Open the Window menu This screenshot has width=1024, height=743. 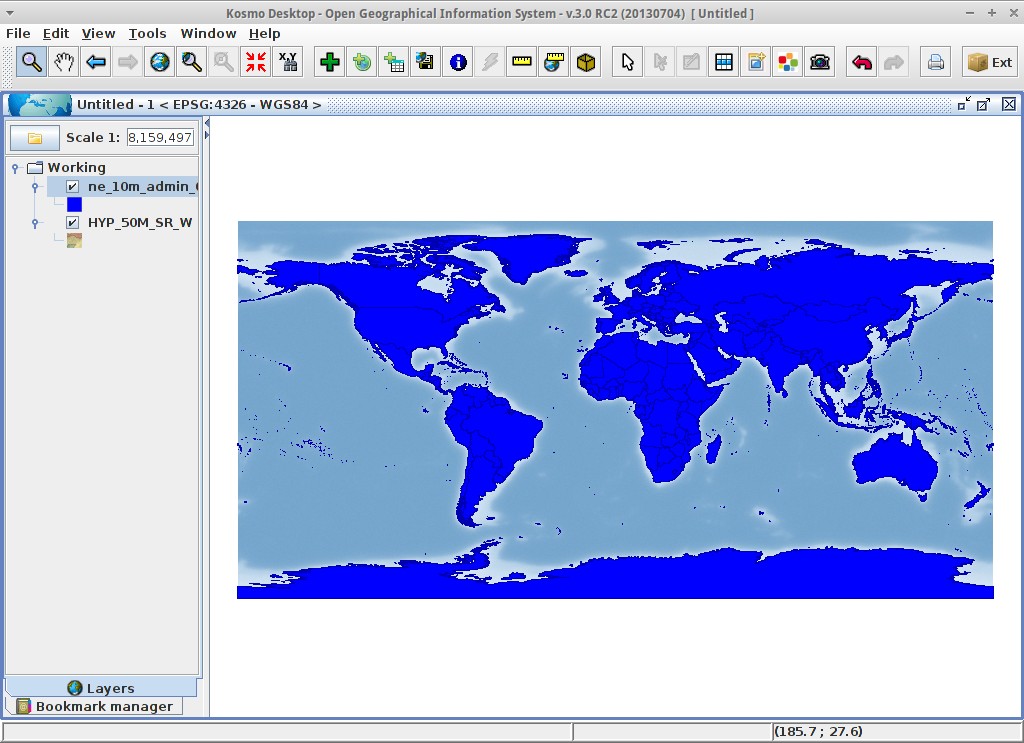[208, 33]
